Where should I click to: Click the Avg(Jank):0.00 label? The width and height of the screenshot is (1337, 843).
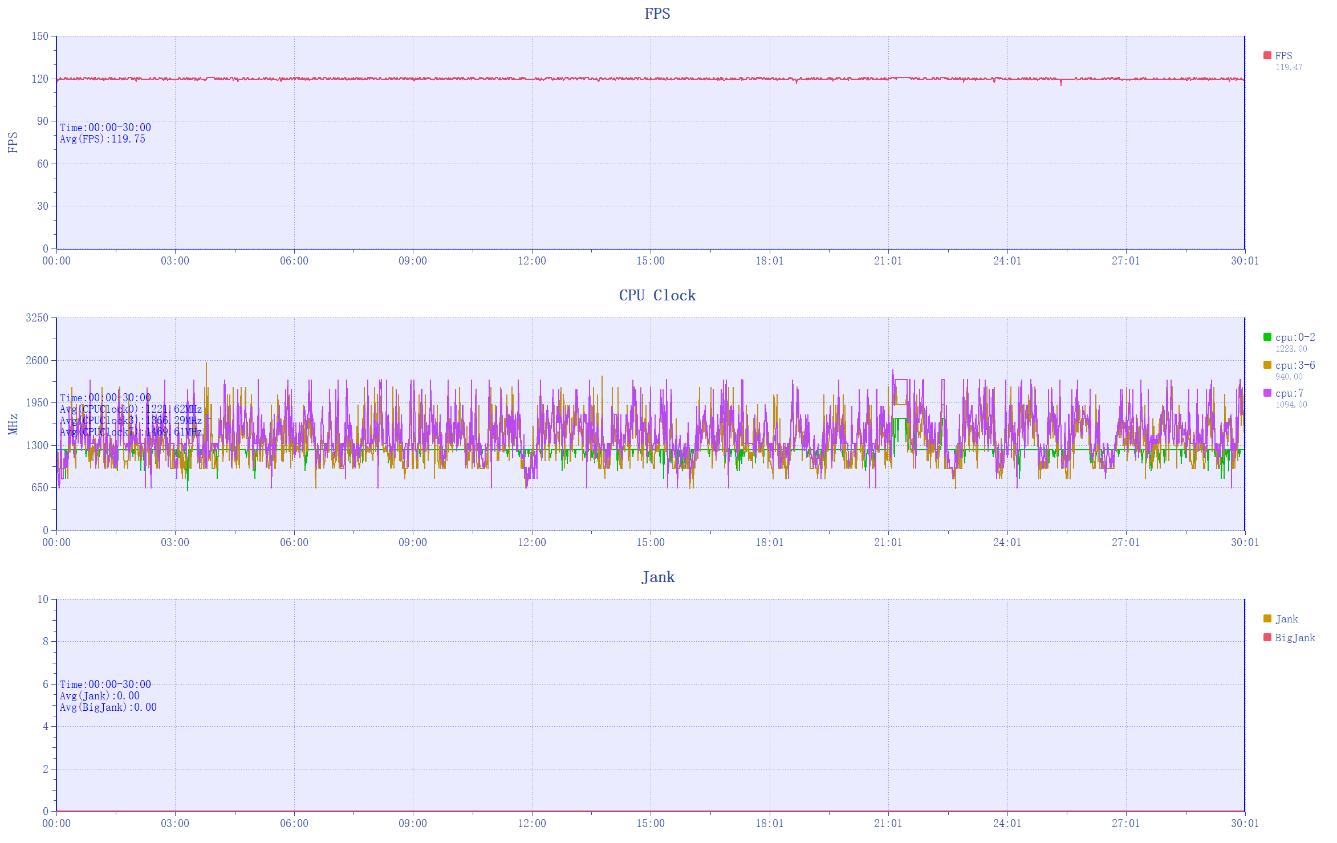[99, 696]
